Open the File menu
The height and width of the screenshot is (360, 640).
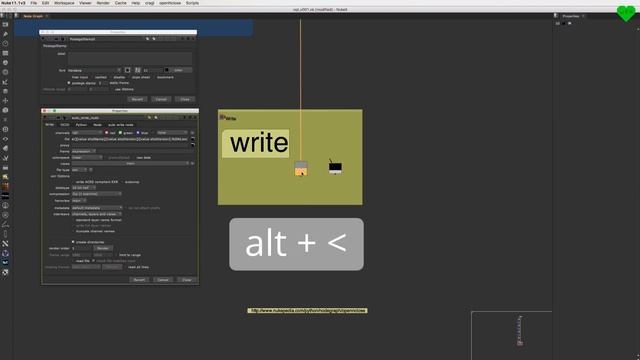tap(33, 3)
